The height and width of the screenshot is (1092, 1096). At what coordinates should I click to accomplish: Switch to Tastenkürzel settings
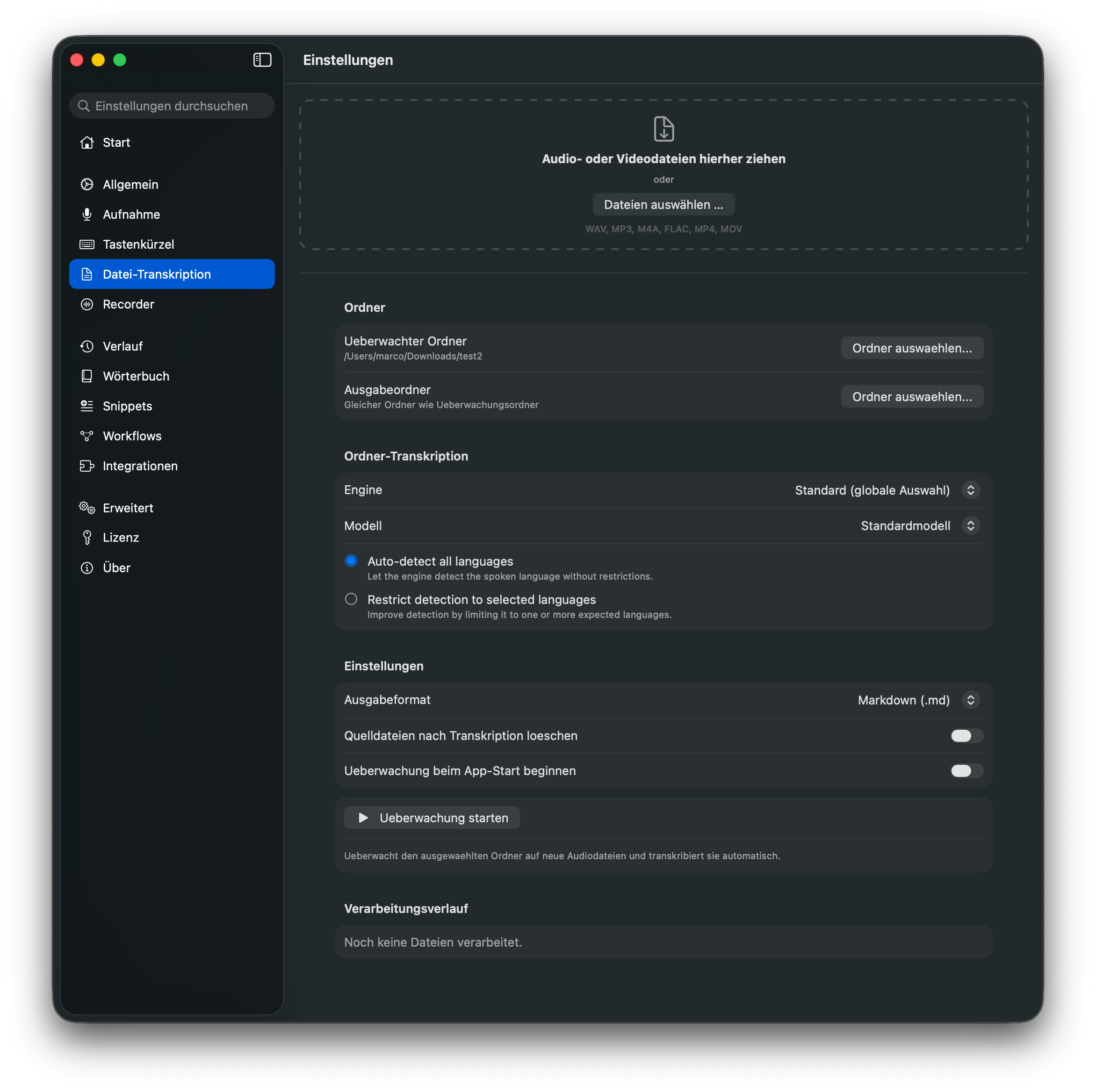coord(172,244)
